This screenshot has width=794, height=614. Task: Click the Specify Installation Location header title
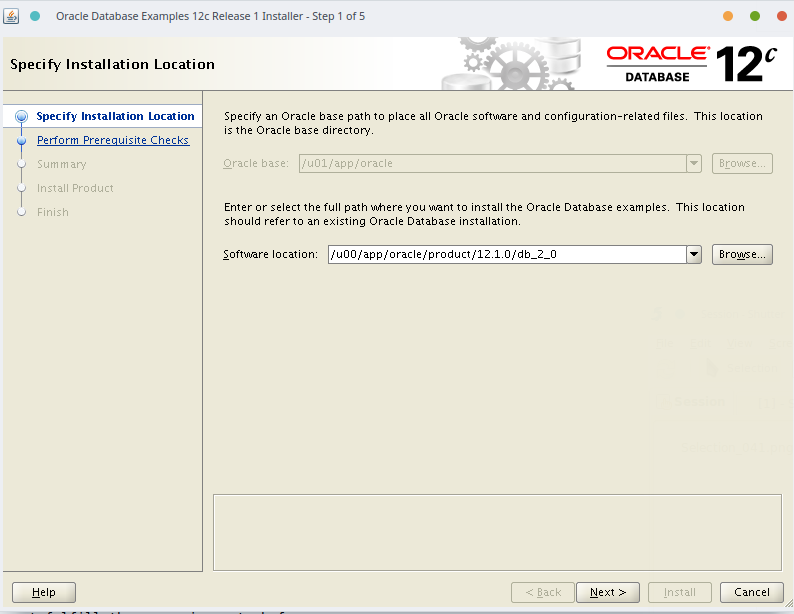[112, 64]
